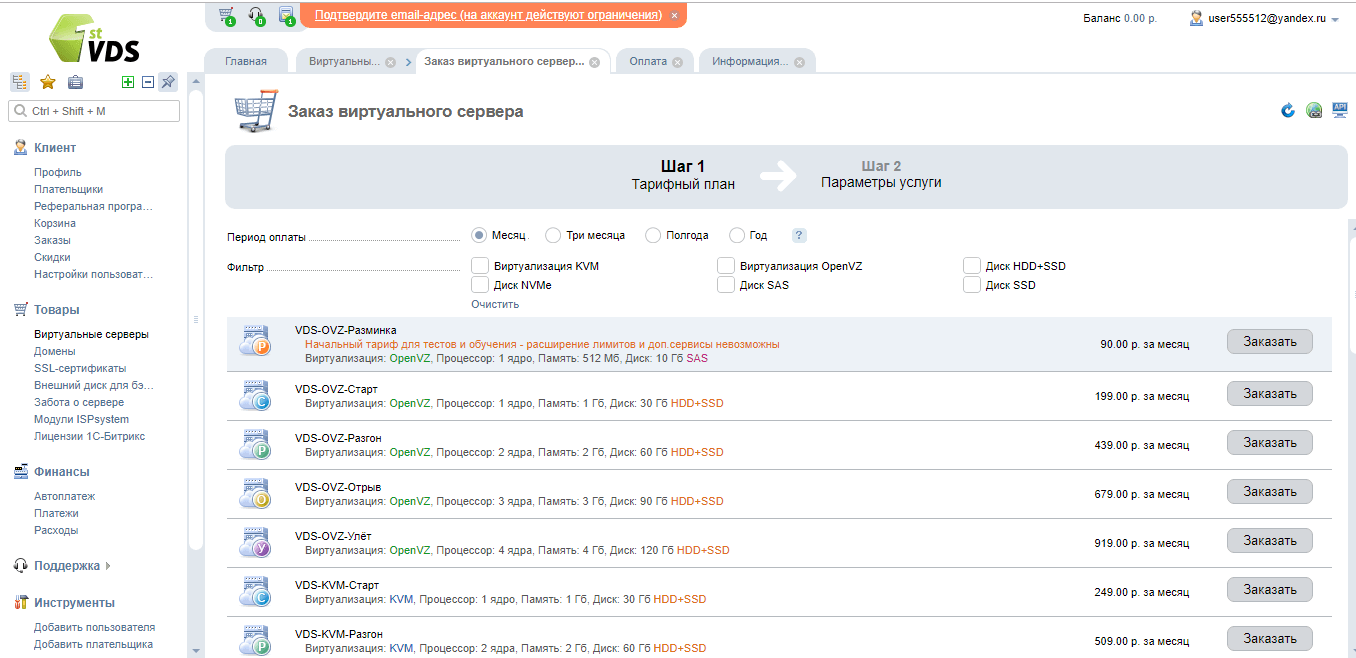
Task: Tick the "Диск SSD" filter checkbox
Action: coord(972,285)
